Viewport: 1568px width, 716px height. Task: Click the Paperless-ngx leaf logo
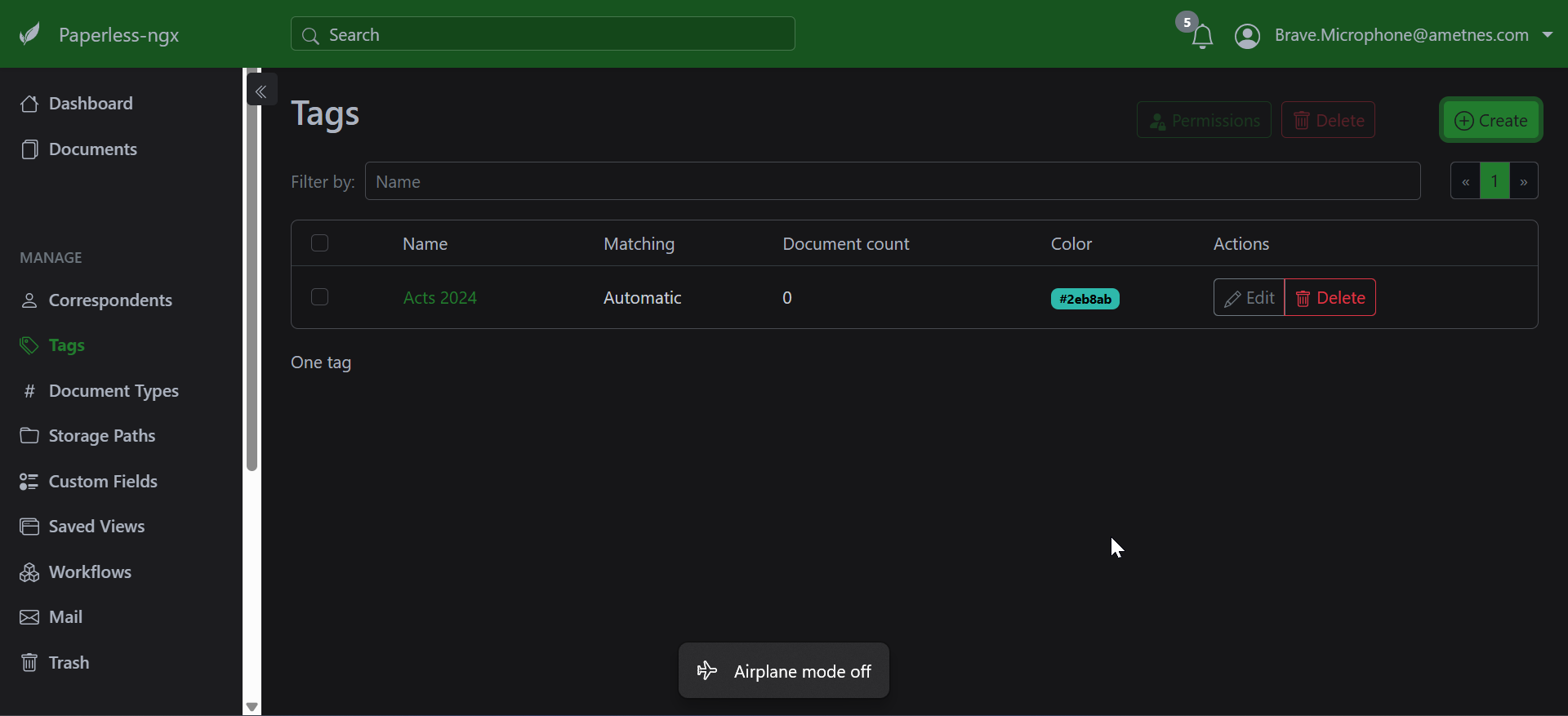click(x=30, y=34)
